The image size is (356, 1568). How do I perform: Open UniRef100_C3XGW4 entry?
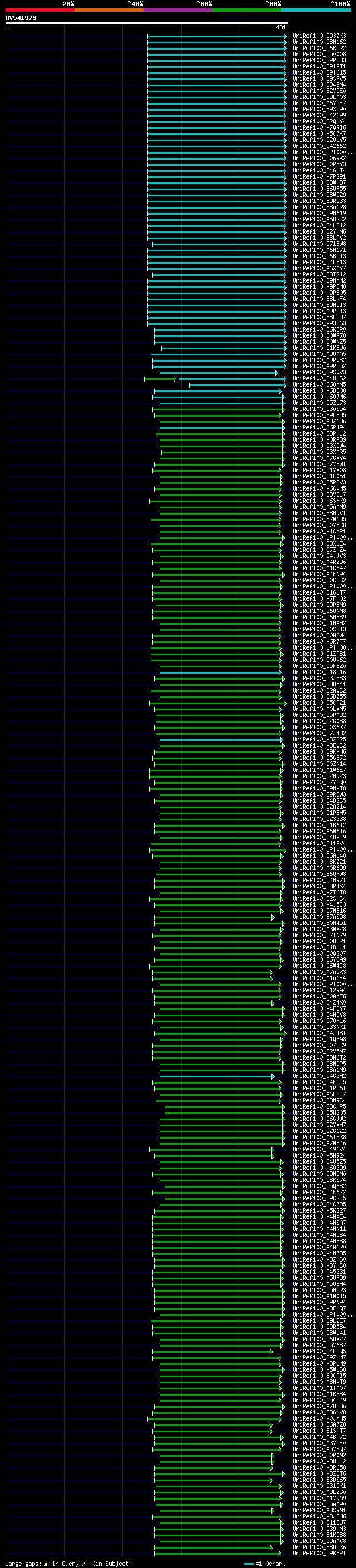(319, 446)
